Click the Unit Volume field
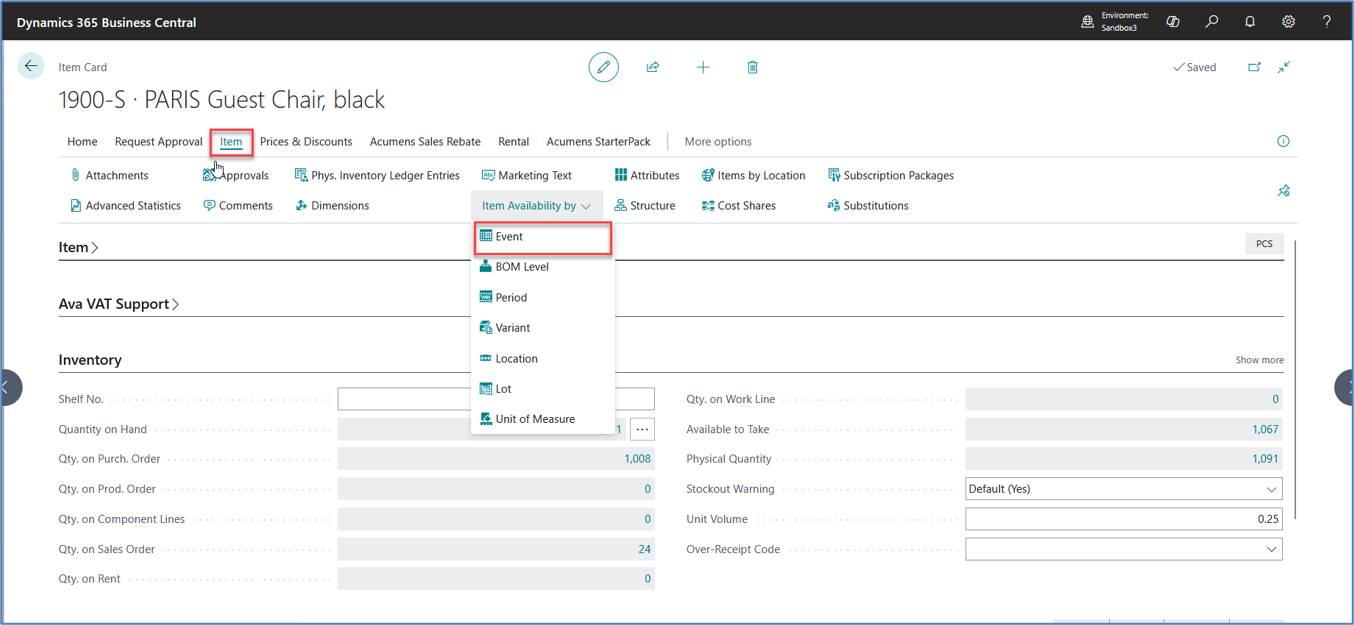Screen dimensions: 1354x625 [x=1123, y=519]
